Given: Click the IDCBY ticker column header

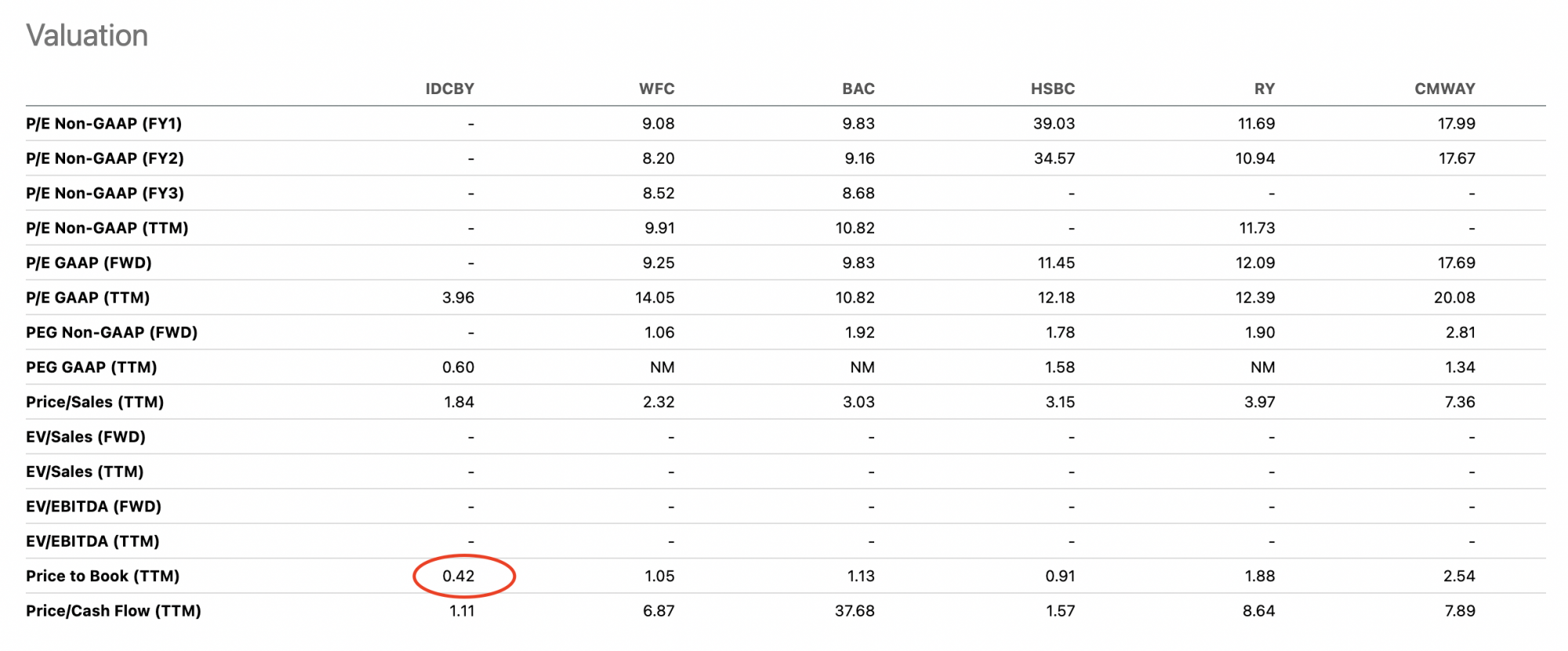Looking at the screenshot, I should 449,89.
